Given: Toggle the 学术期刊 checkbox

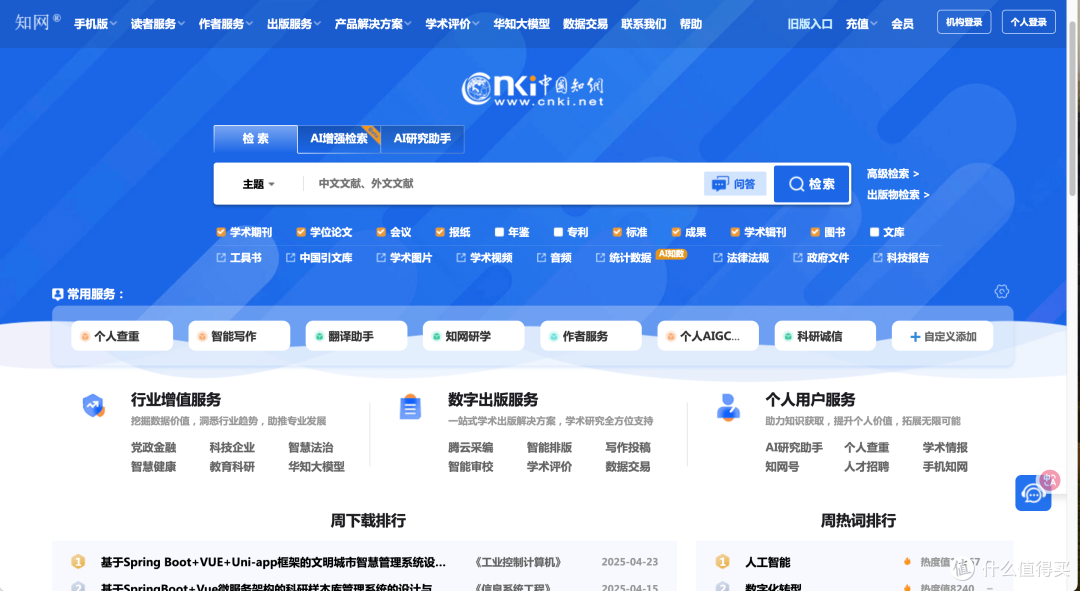Looking at the screenshot, I should (x=221, y=232).
